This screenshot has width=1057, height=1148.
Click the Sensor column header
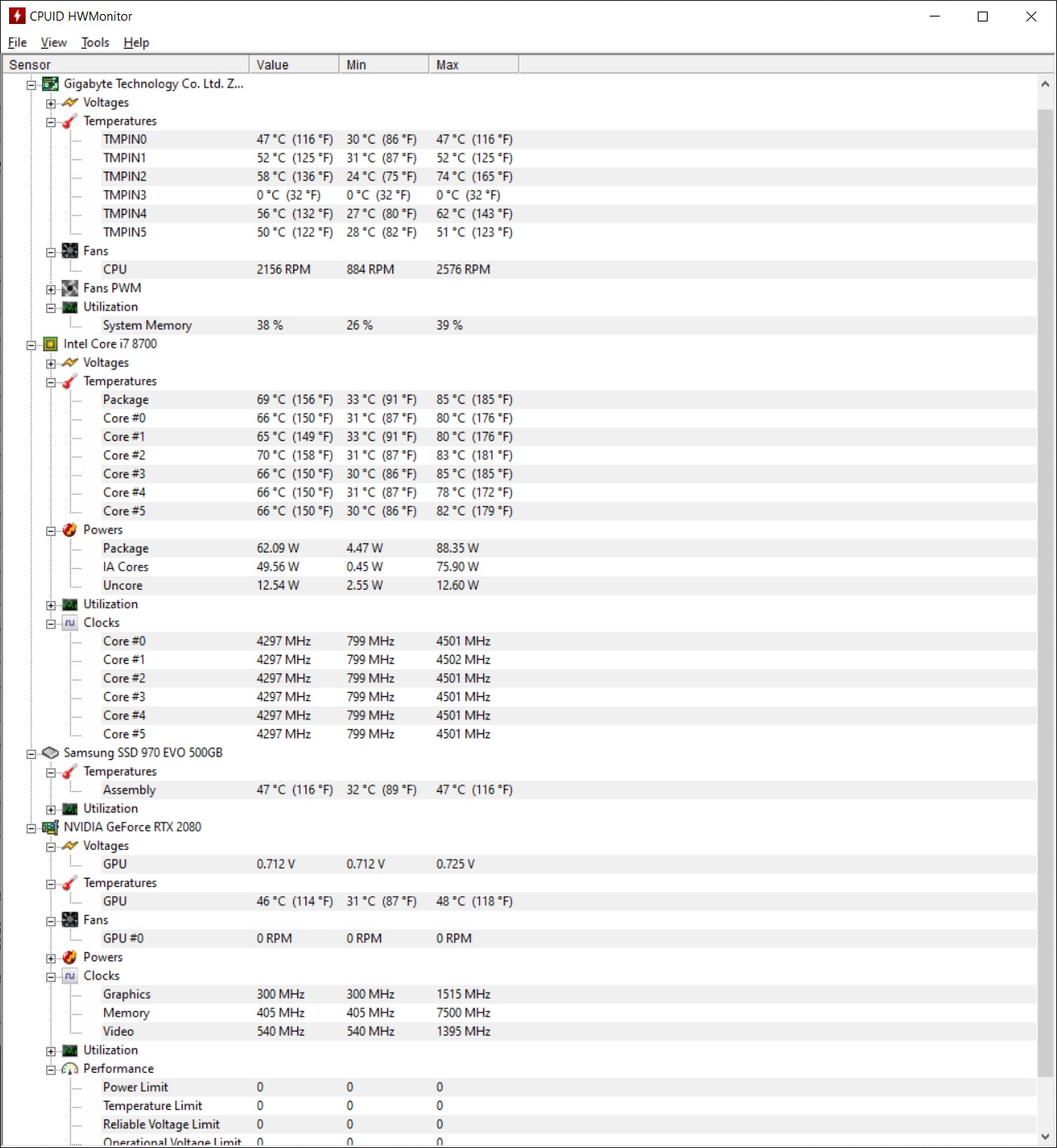click(x=126, y=64)
